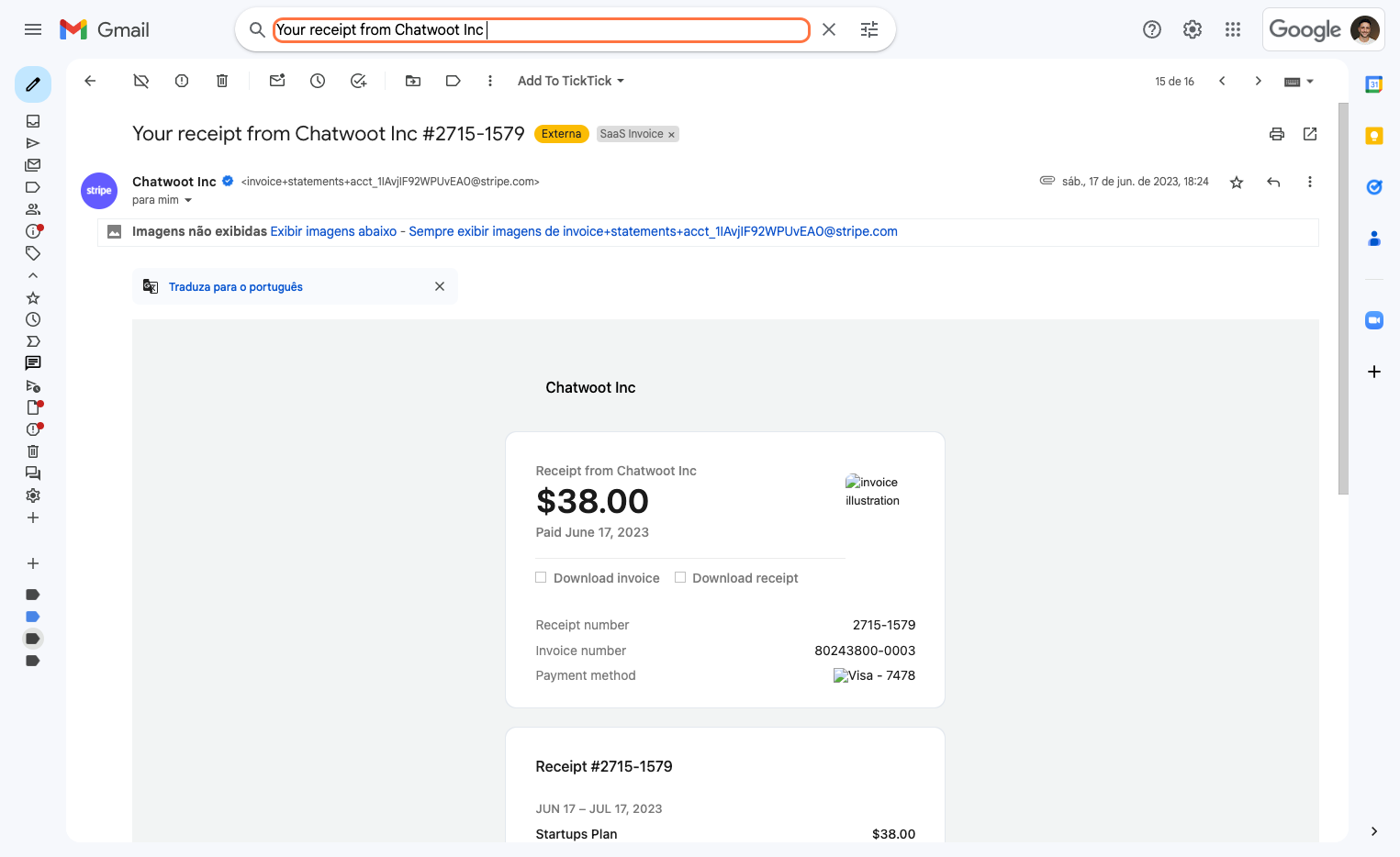This screenshot has height=857, width=1400.
Task: Open message more options menu
Action: click(1310, 182)
